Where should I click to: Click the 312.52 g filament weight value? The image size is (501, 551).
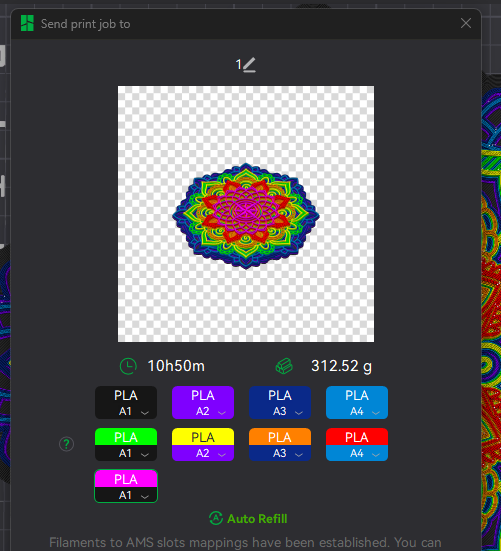(x=341, y=367)
